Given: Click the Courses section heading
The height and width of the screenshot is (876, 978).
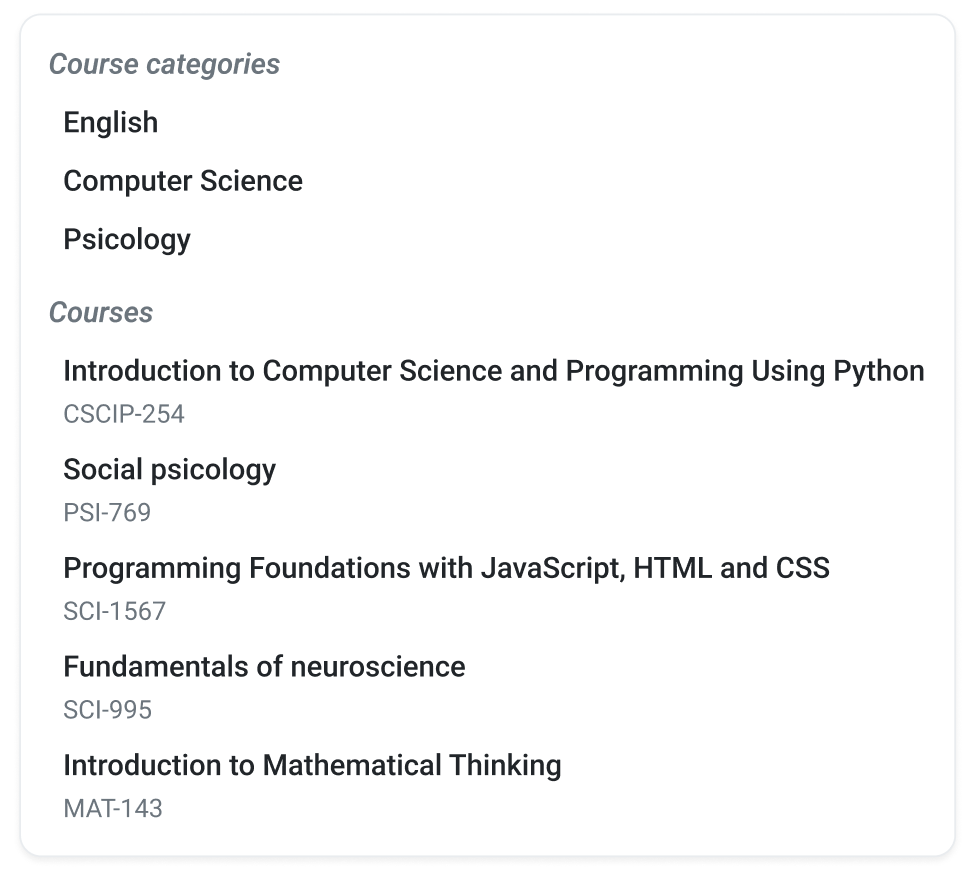Looking at the screenshot, I should (x=101, y=312).
